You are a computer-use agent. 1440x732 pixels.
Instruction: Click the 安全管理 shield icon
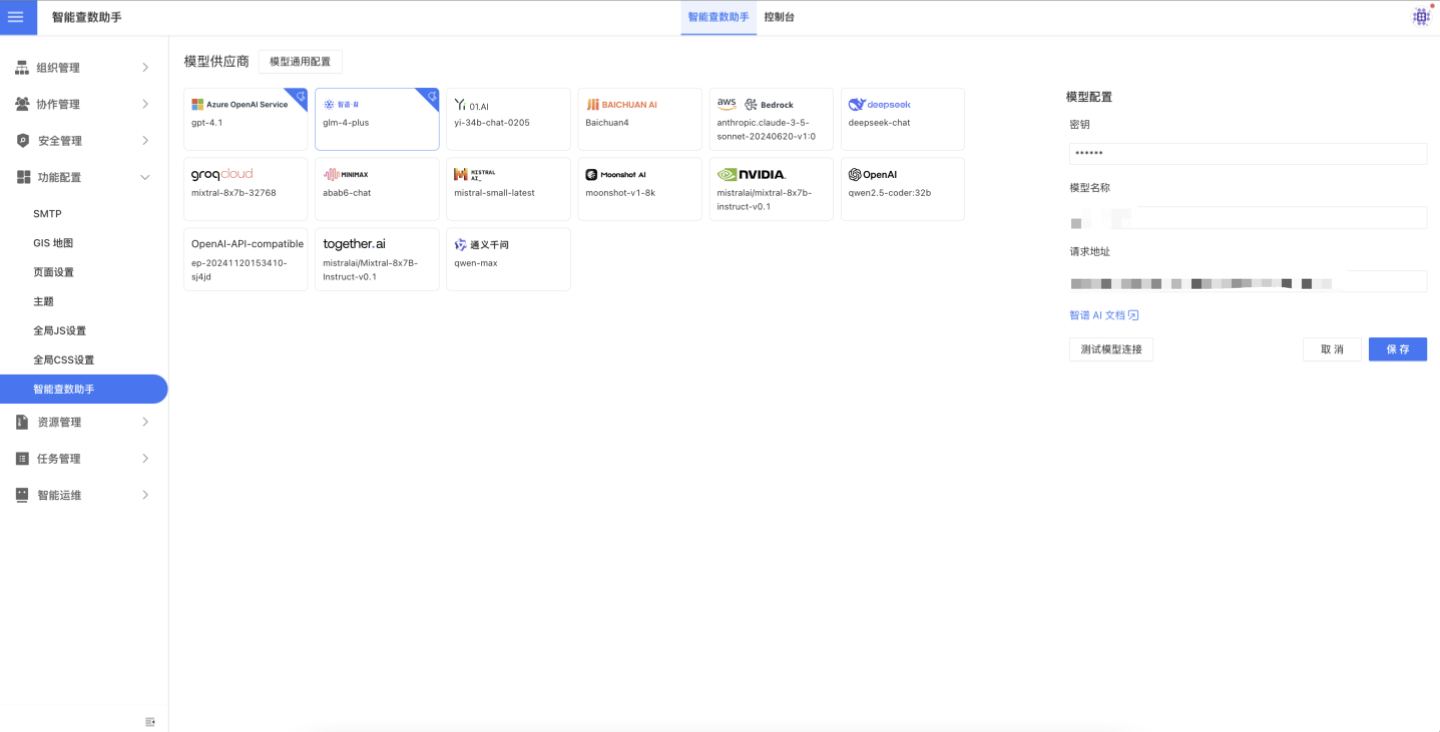point(22,141)
